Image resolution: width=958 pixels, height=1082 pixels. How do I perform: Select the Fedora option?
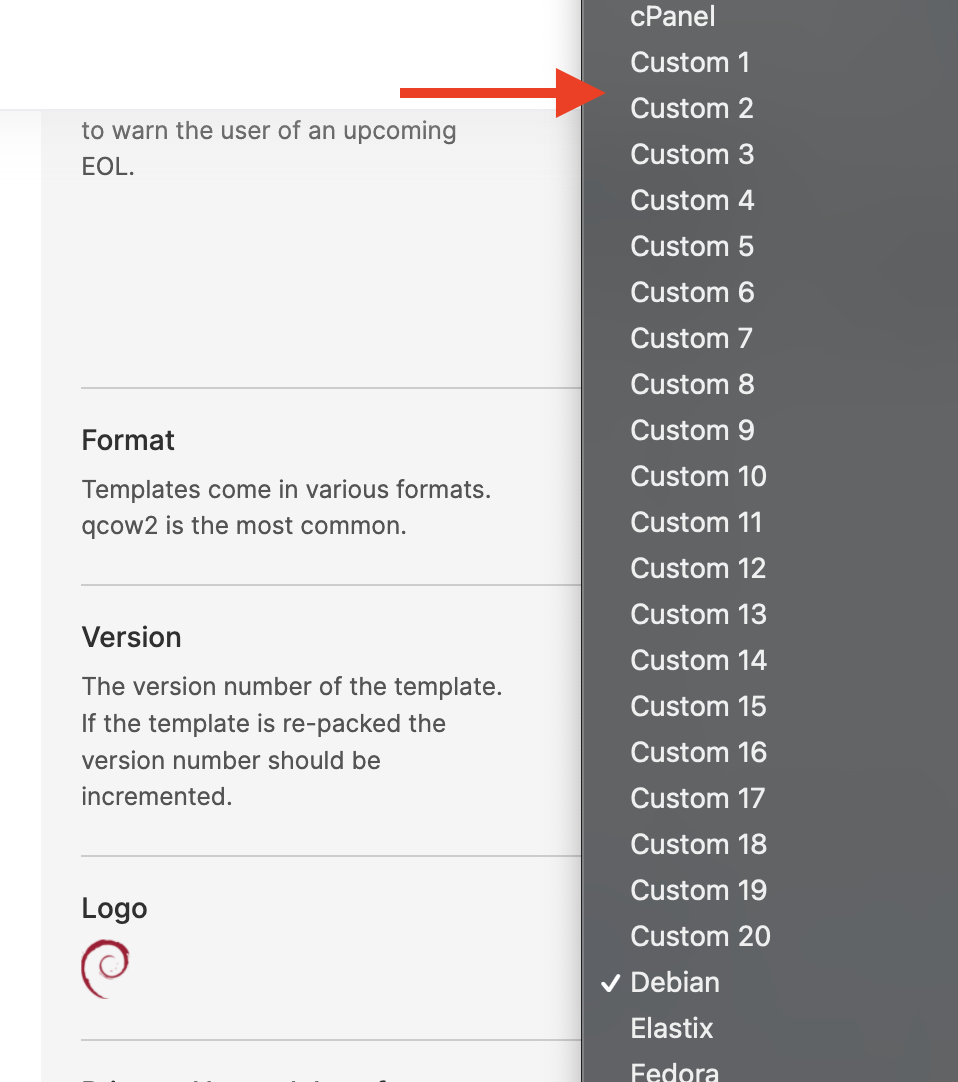tap(770, 1068)
